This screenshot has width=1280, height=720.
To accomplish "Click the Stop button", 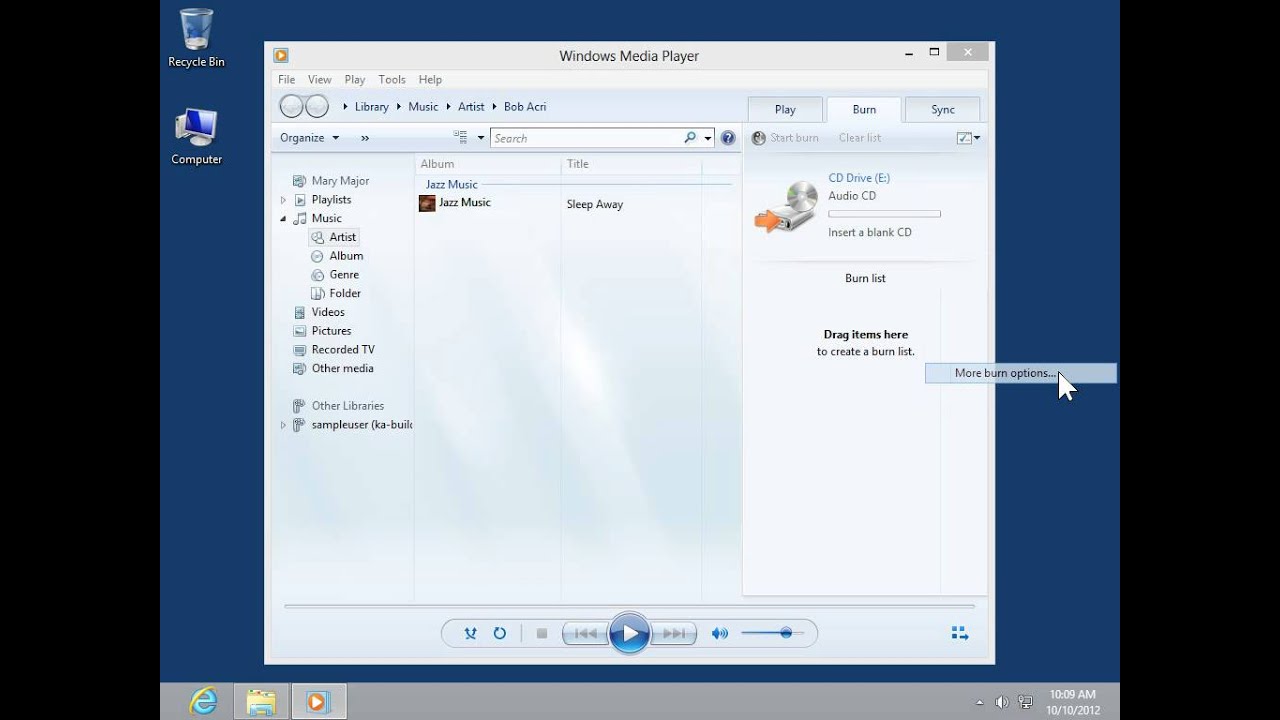I will (541, 633).
